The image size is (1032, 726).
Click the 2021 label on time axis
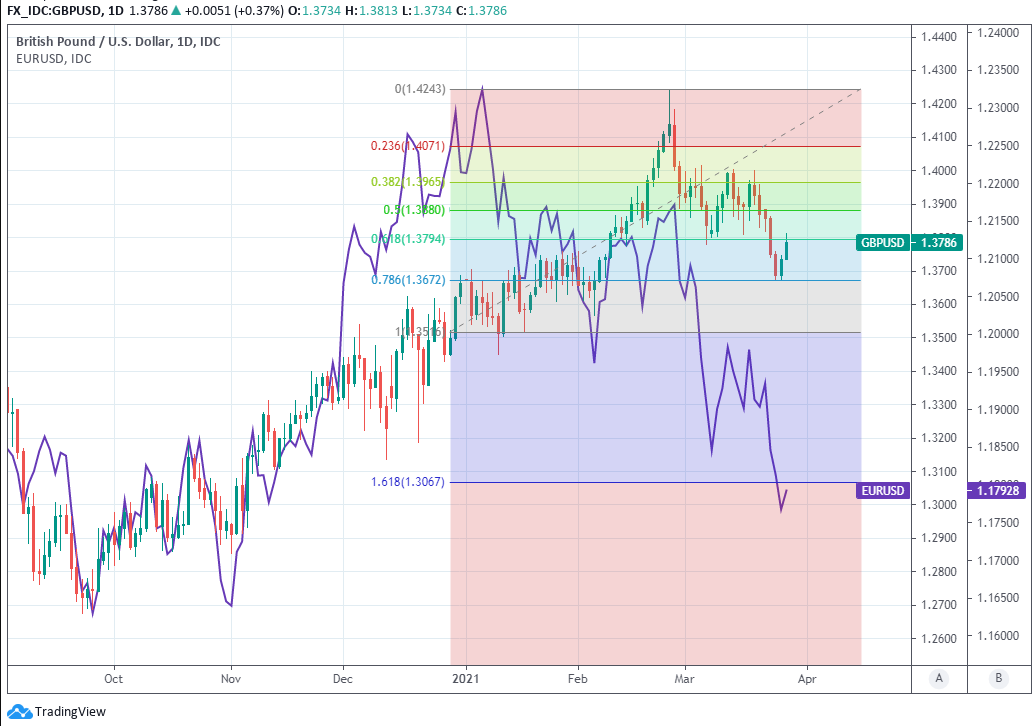[467, 678]
